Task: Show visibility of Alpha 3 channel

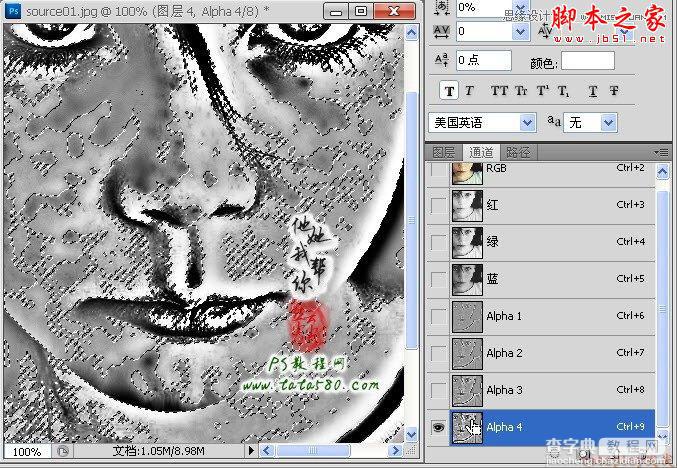Action: (439, 391)
